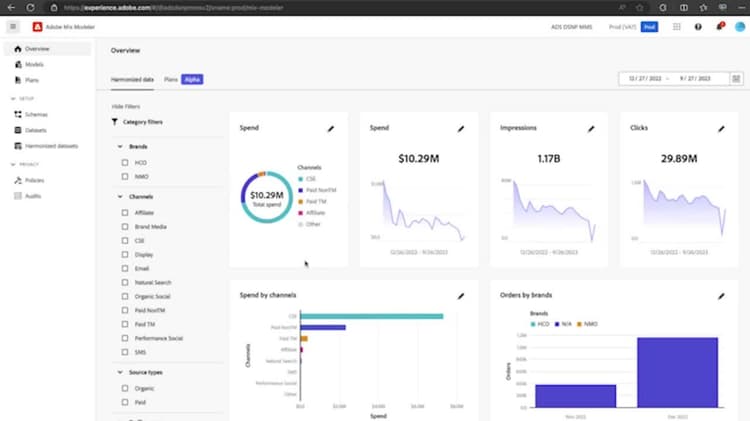Click the Category filters funnel icon

point(115,122)
